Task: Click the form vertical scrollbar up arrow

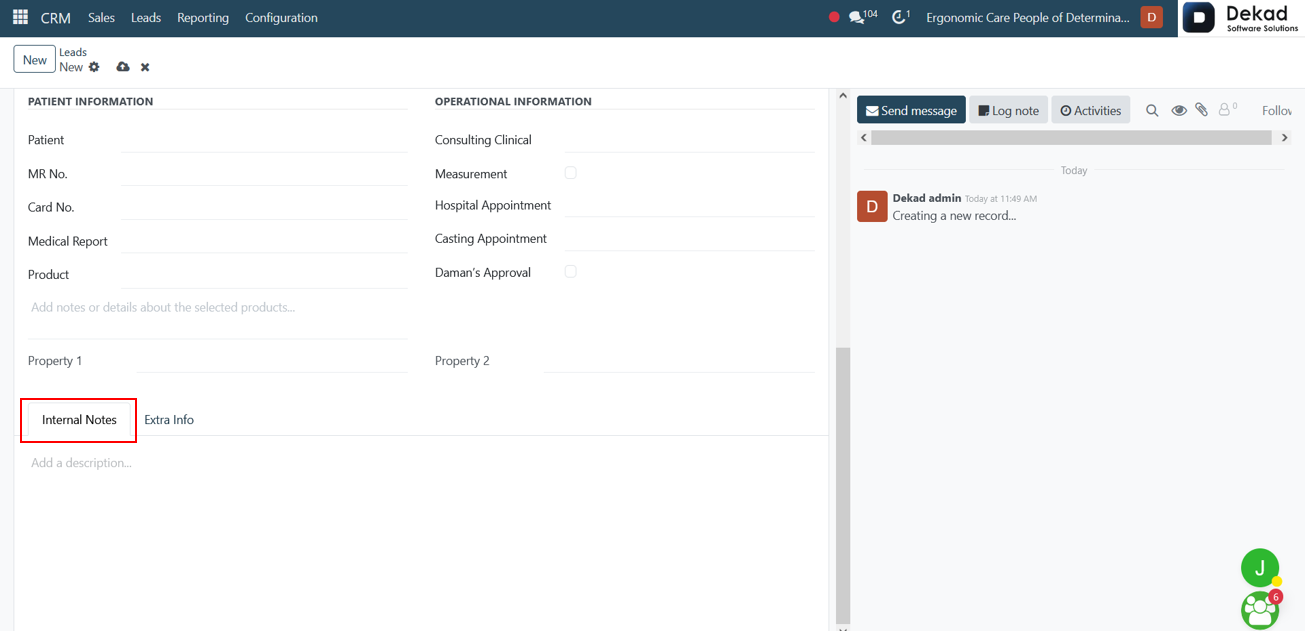Action: (843, 96)
